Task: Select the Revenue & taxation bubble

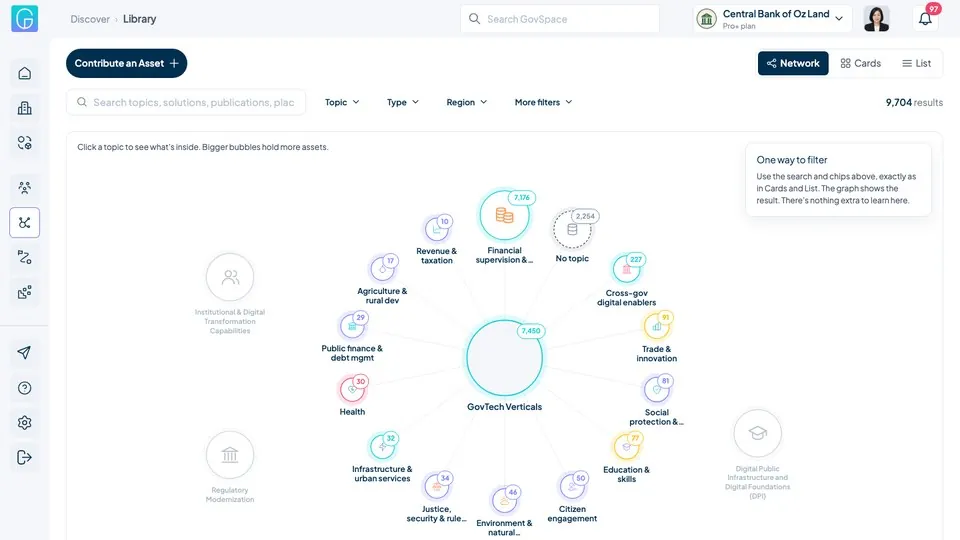Action: pos(437,229)
